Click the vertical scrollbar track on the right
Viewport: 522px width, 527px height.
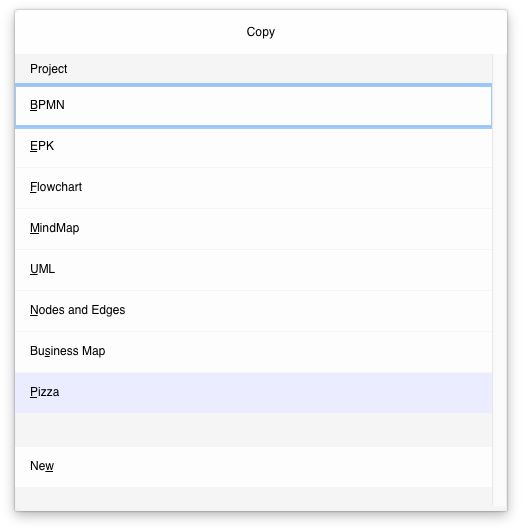pyautogui.click(x=499, y=279)
